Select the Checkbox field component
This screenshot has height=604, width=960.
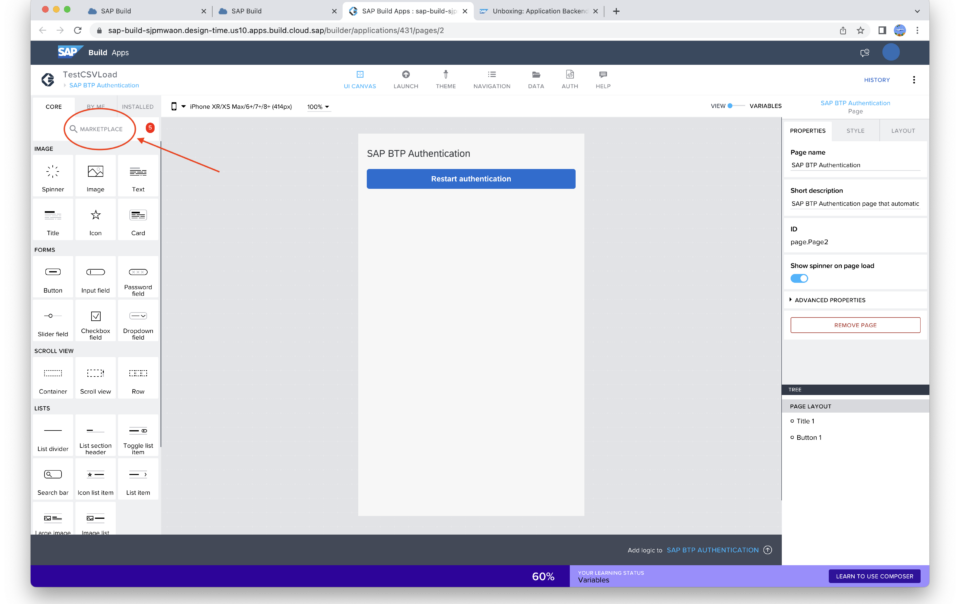[96, 321]
